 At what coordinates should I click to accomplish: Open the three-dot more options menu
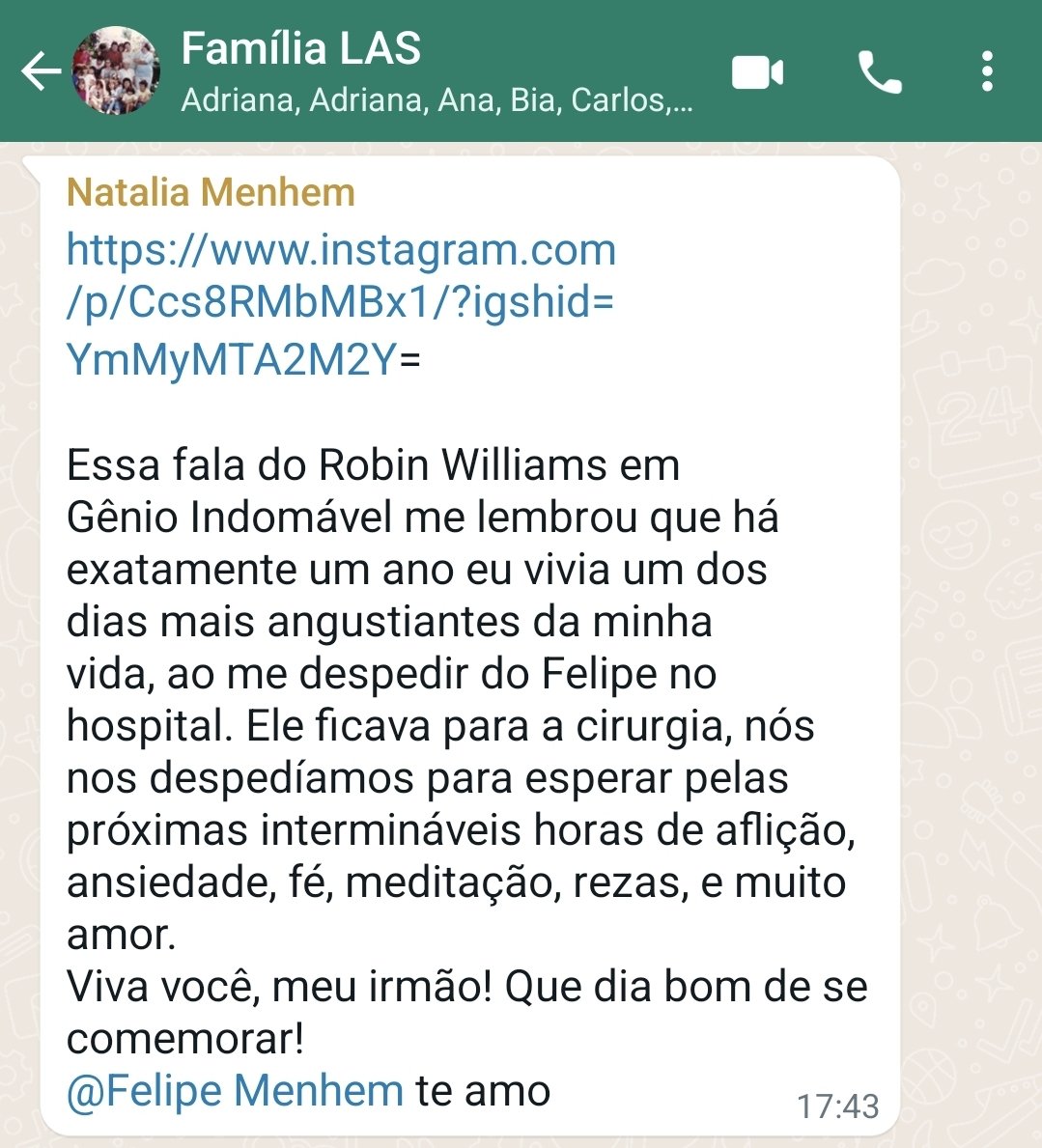click(987, 71)
